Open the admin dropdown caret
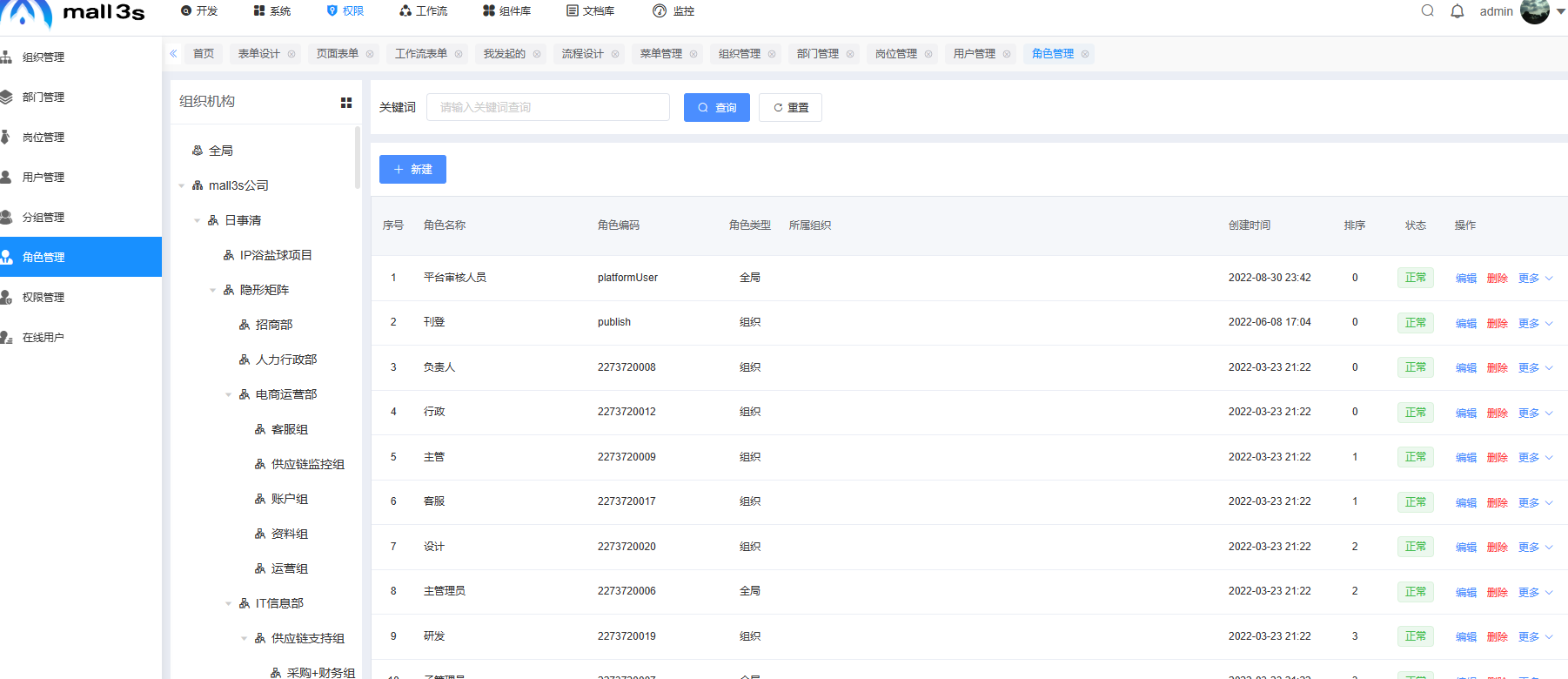The height and width of the screenshot is (679, 1568). pos(1560,11)
